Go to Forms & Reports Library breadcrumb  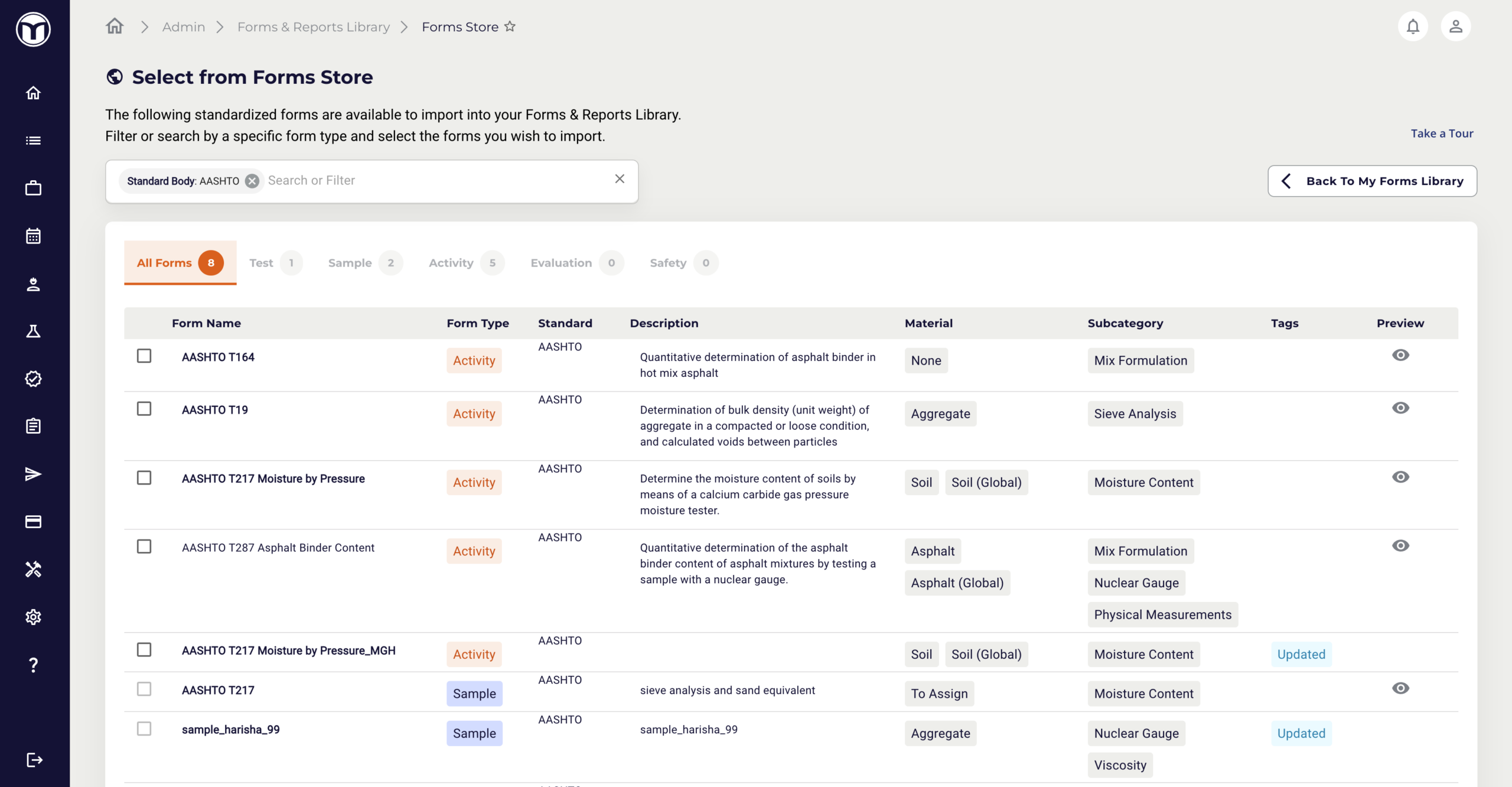coord(314,27)
